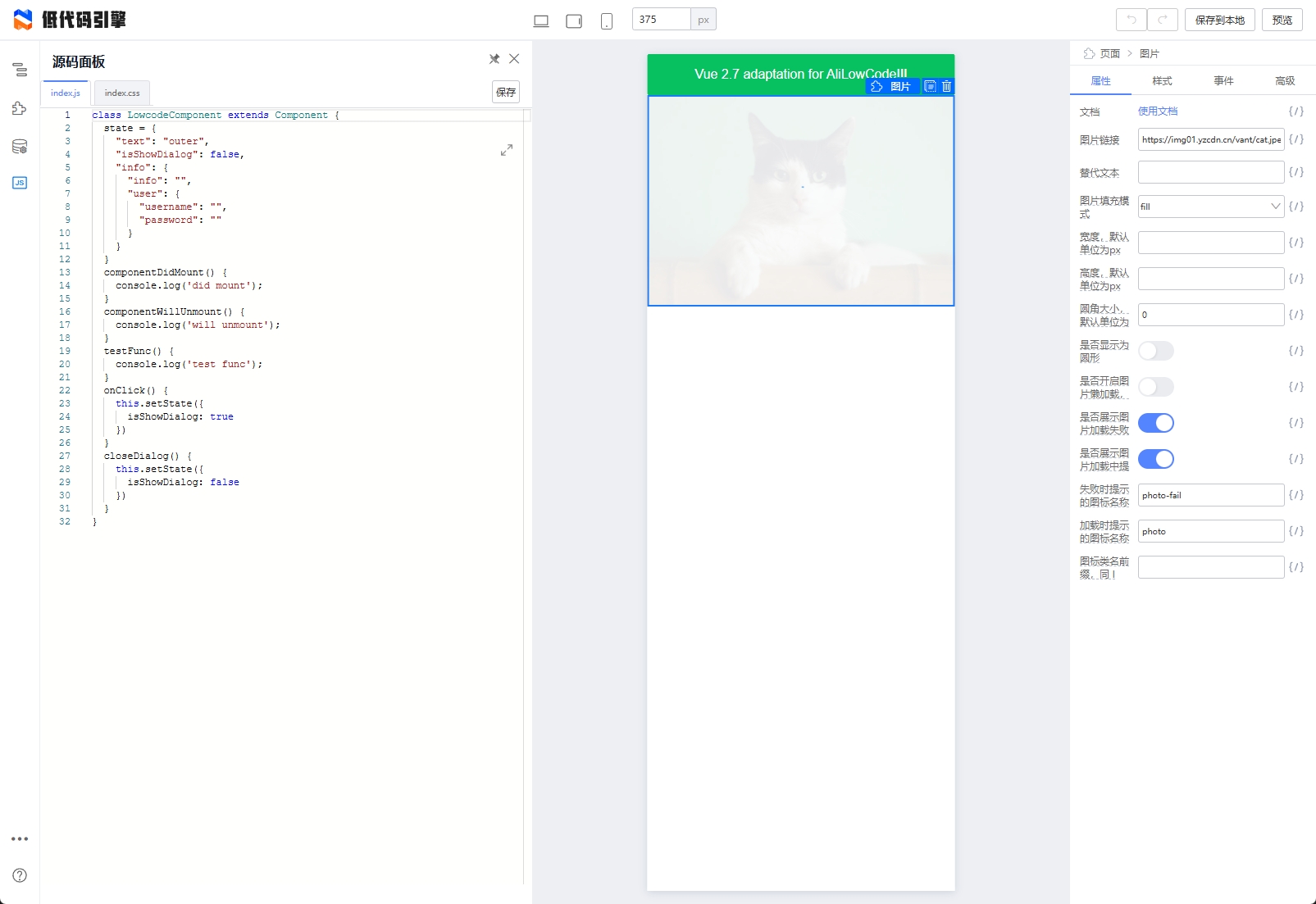Click 保存到本地 button

tap(1219, 20)
